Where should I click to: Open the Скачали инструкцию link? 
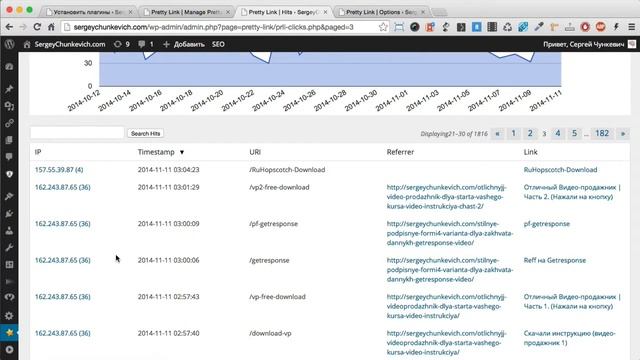tap(569, 338)
